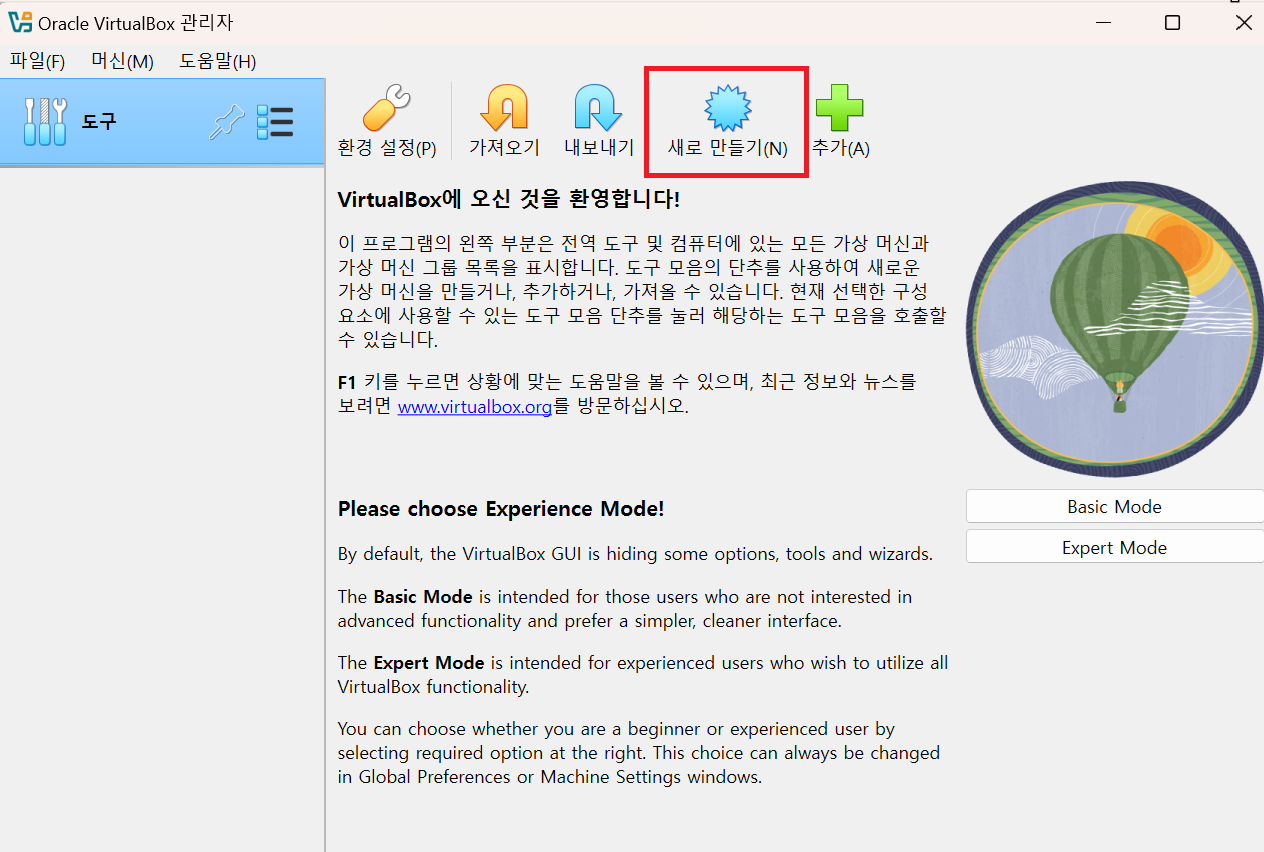Viewport: 1264px width, 852px height.
Task: Open the 파일(F) menu
Action: (37, 61)
